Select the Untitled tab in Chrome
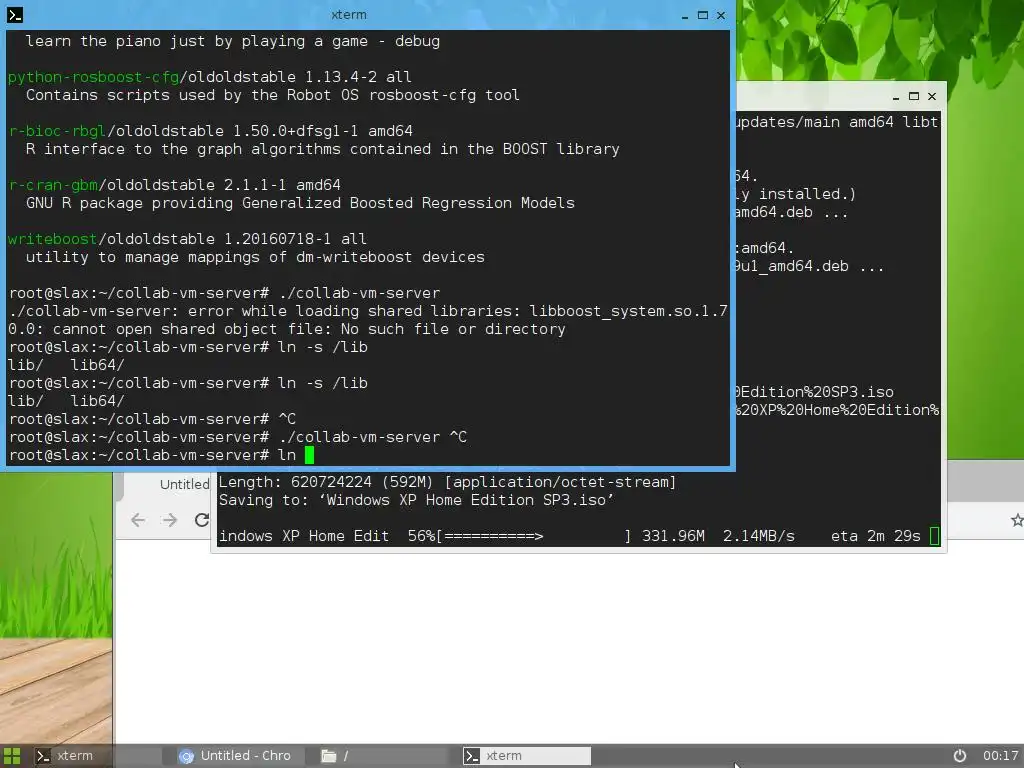 click(x=184, y=485)
